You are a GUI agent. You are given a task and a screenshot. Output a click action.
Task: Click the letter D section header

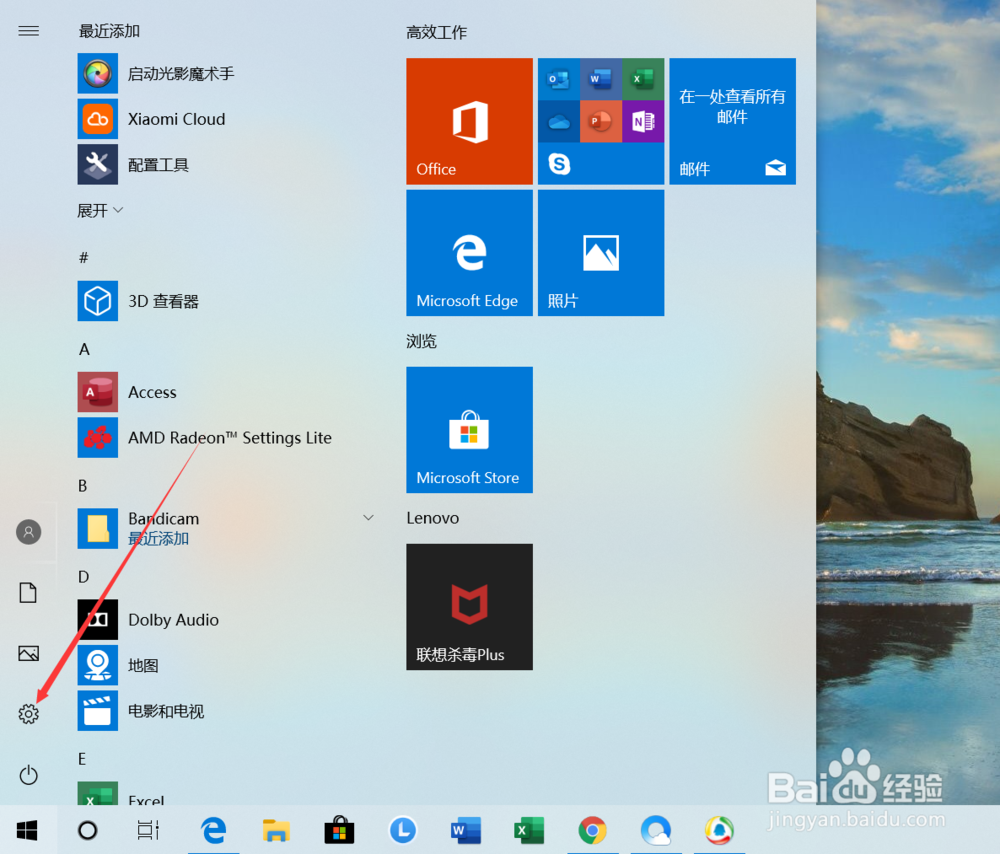[84, 577]
